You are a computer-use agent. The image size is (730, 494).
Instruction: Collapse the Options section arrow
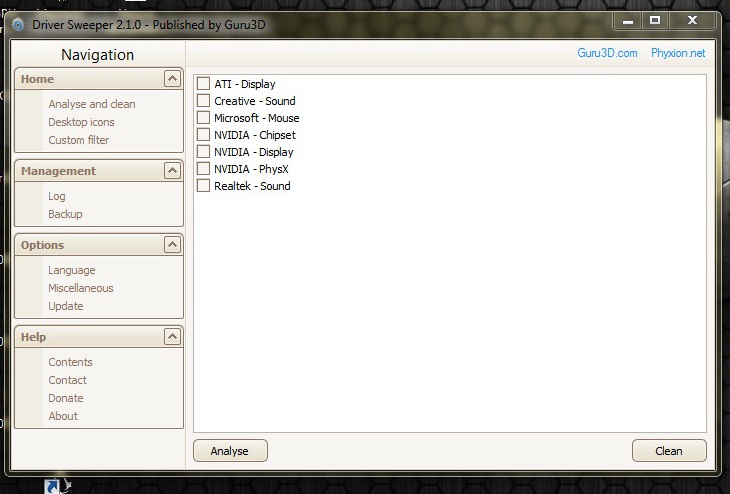(172, 245)
